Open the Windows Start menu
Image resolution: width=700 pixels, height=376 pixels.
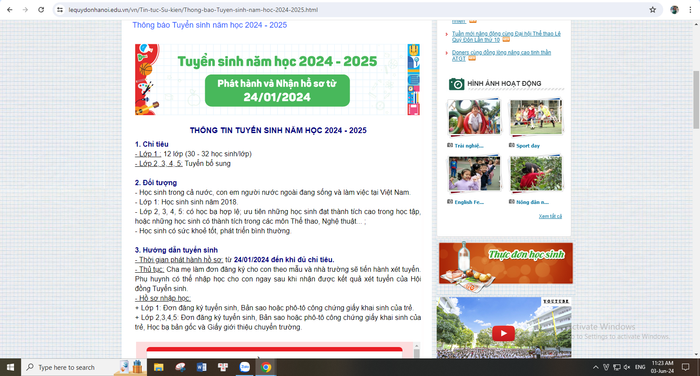(10, 367)
